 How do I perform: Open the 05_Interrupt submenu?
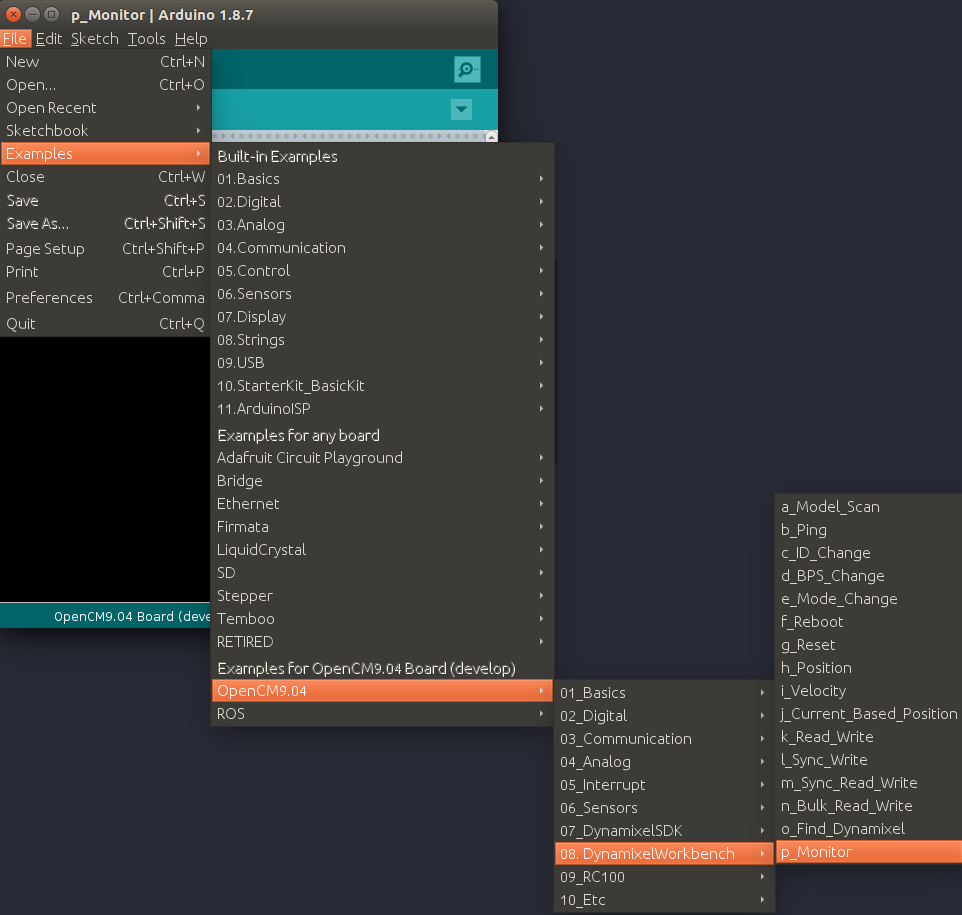(x=664, y=785)
